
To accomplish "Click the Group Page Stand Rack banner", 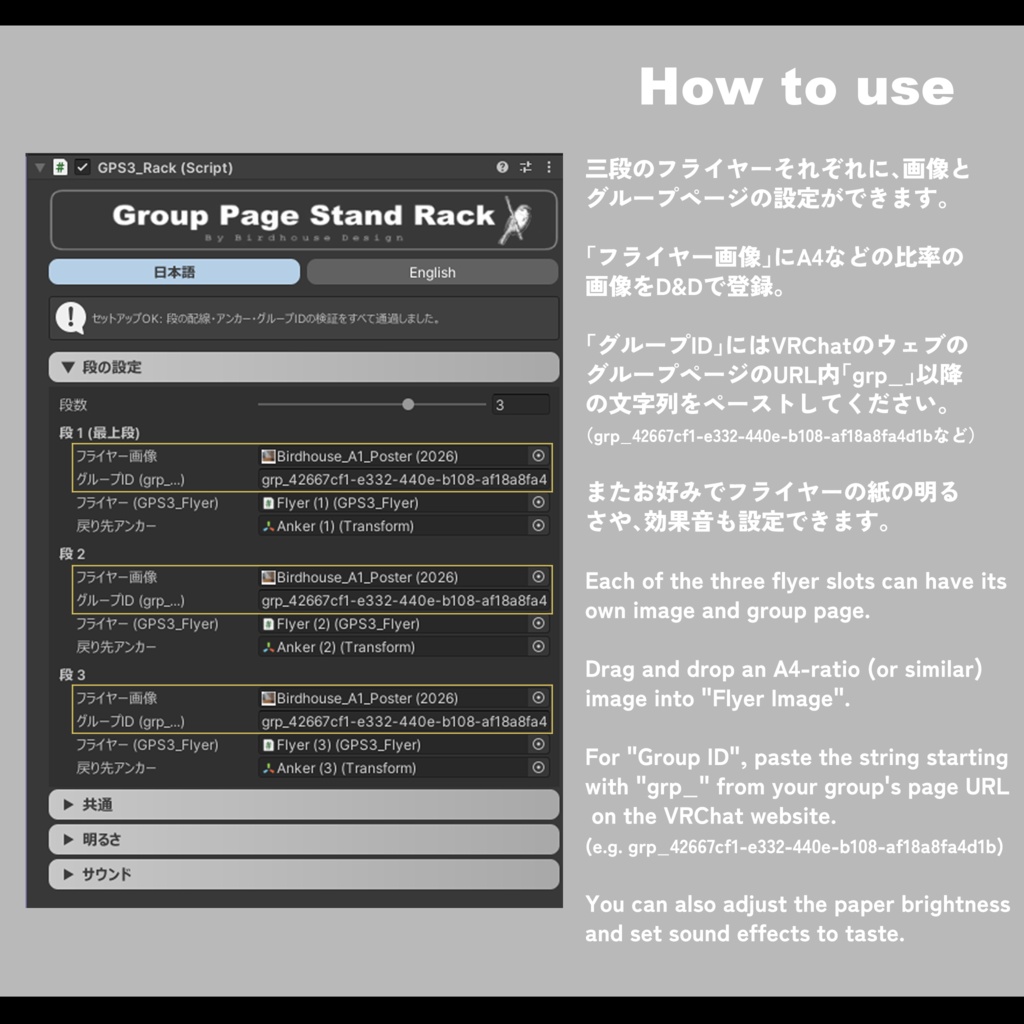I will coord(304,220).
